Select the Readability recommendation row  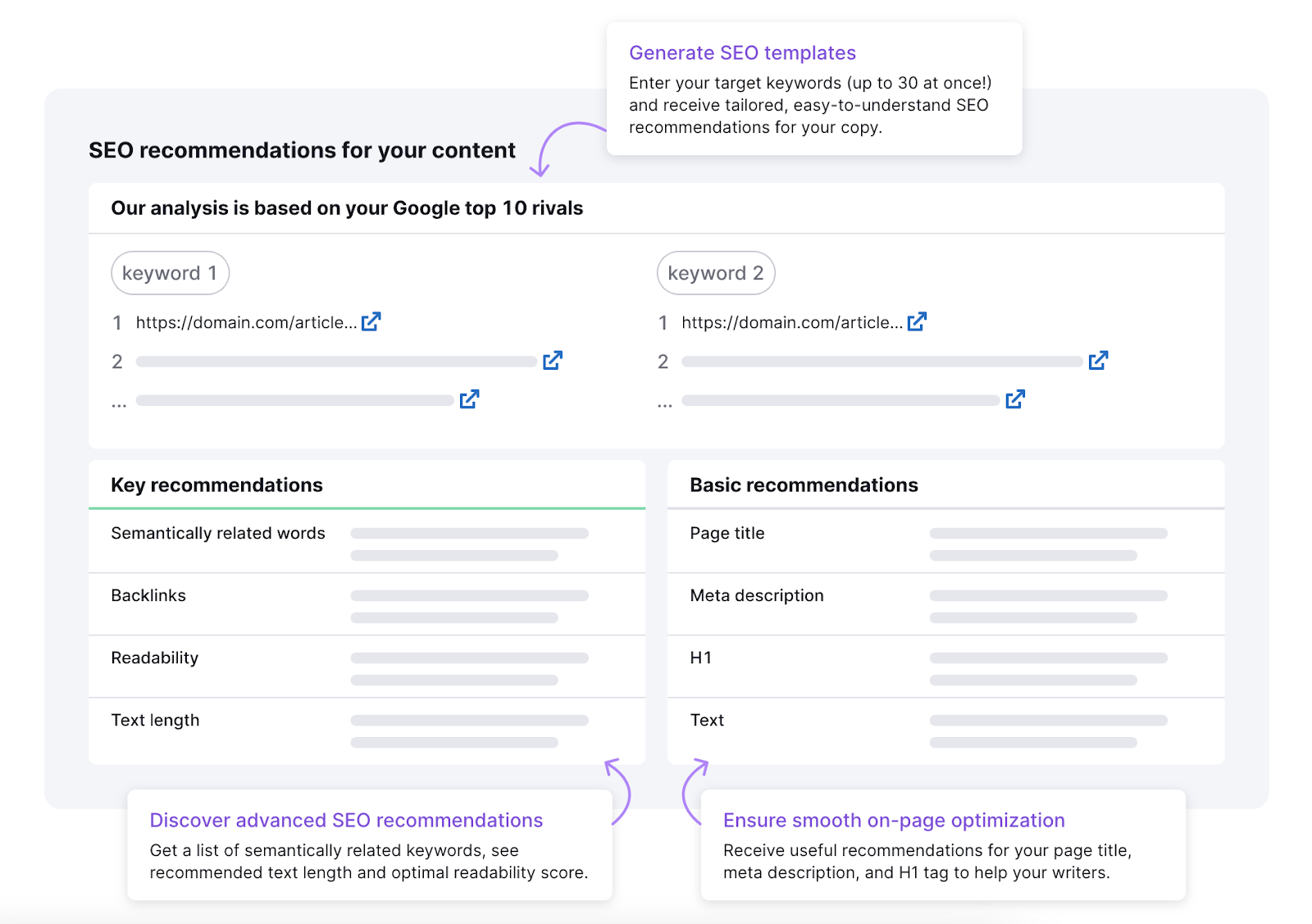pos(367,667)
